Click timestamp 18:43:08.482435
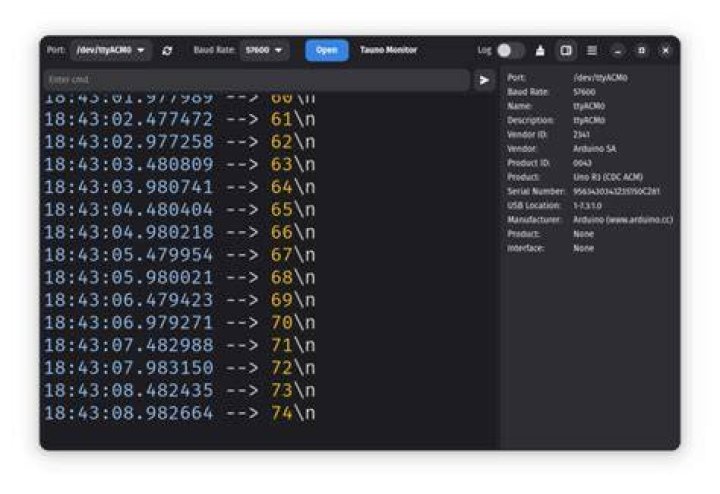The height and width of the screenshot is (494, 720). click(x=129, y=390)
